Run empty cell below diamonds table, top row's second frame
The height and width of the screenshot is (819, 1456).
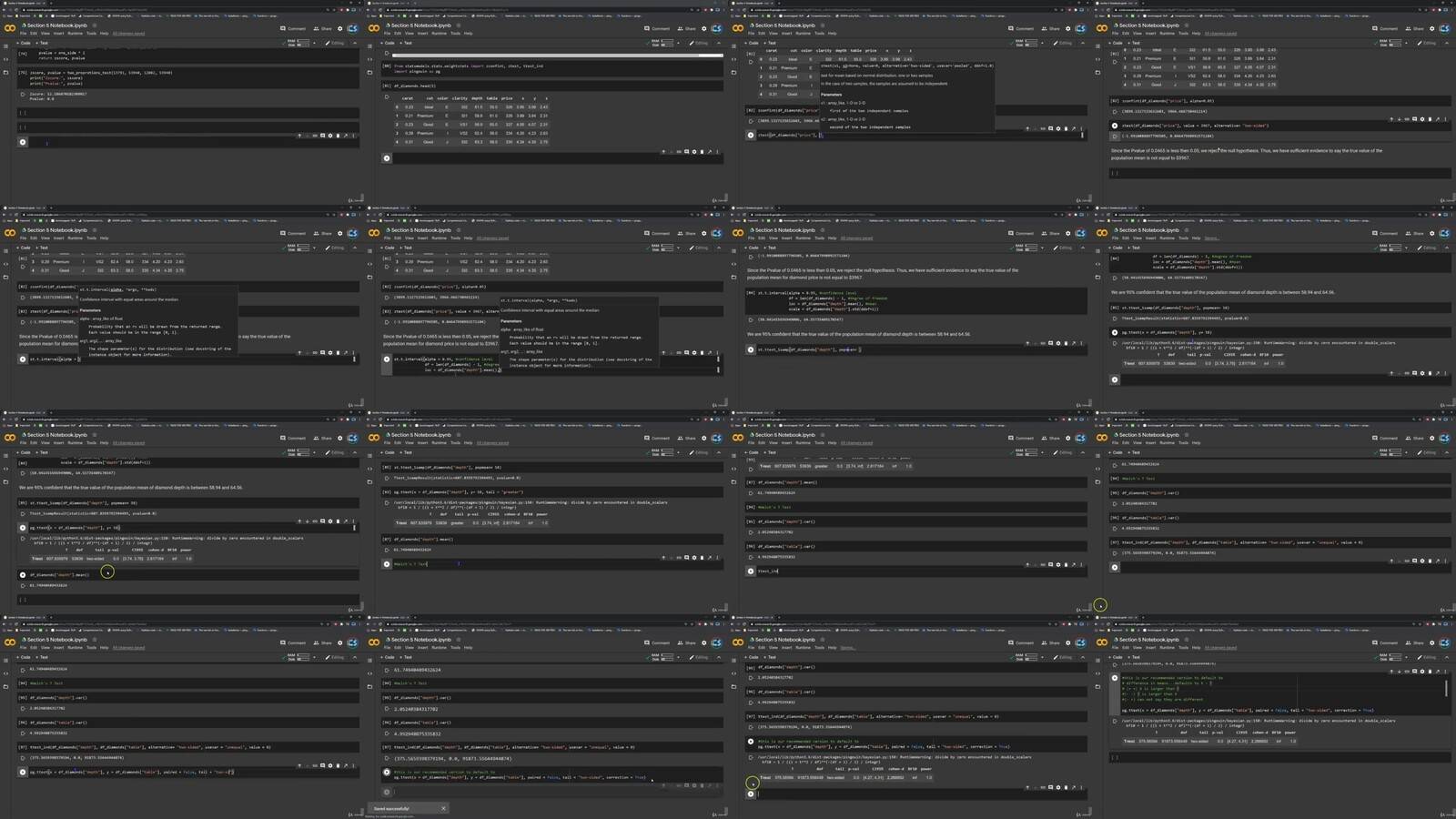click(387, 158)
